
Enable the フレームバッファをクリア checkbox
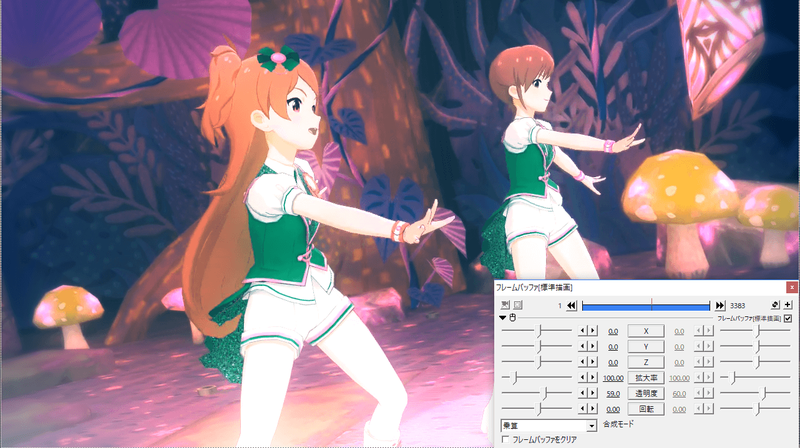tap(506, 439)
